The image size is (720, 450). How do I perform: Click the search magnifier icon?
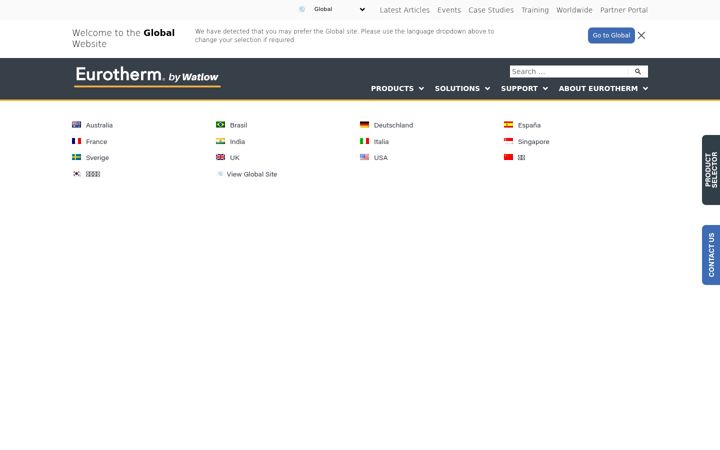tap(638, 72)
